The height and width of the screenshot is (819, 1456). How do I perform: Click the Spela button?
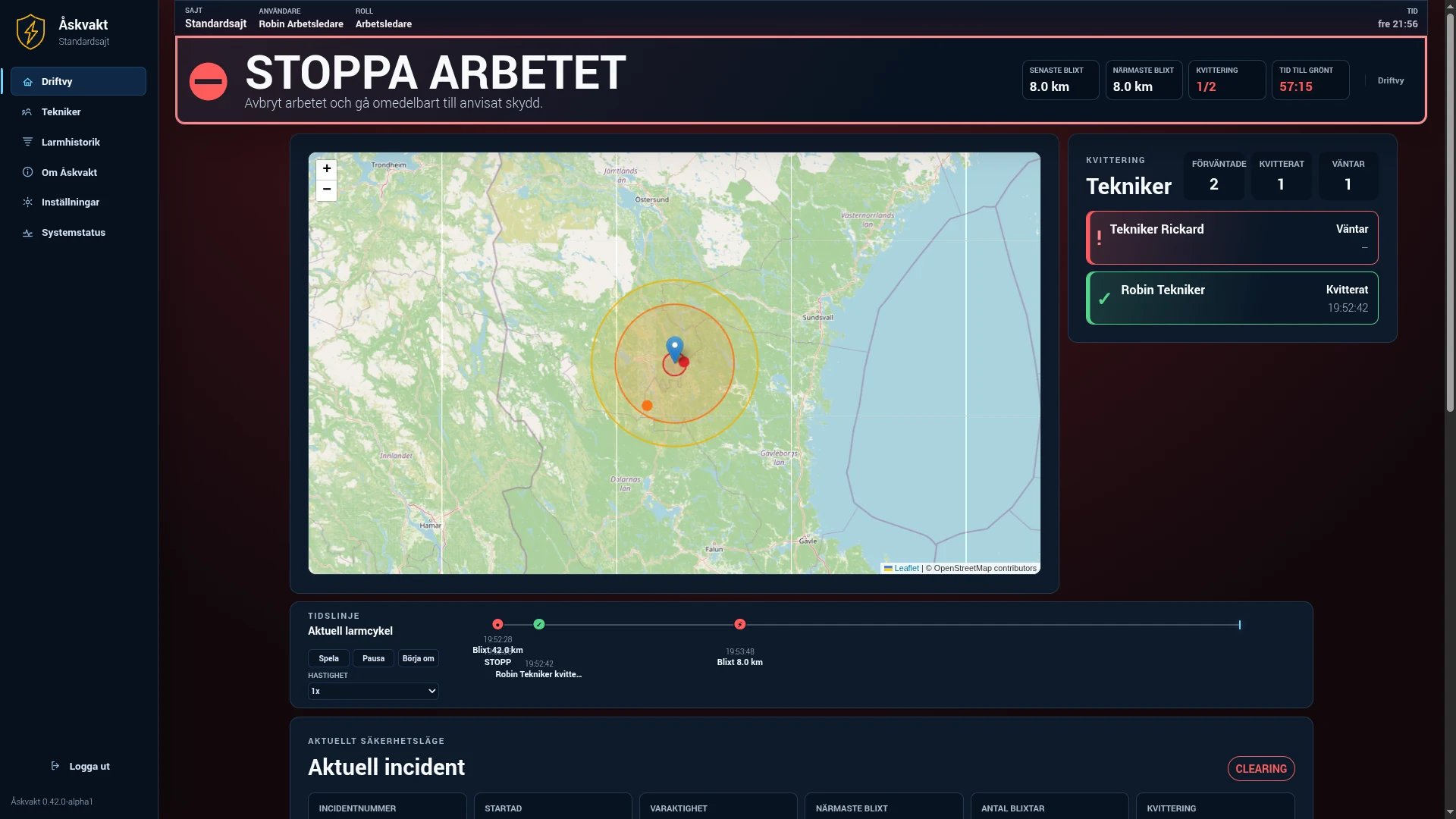pos(328,658)
